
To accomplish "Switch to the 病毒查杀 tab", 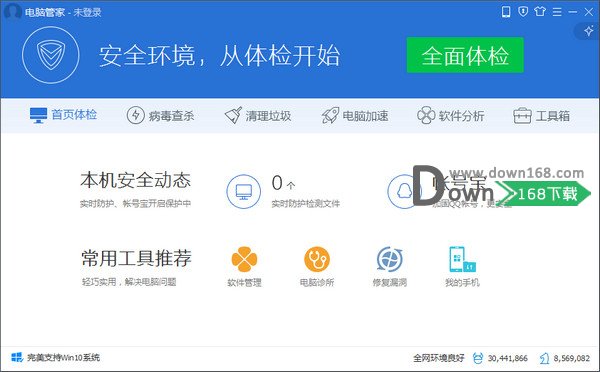I will 160,115.
